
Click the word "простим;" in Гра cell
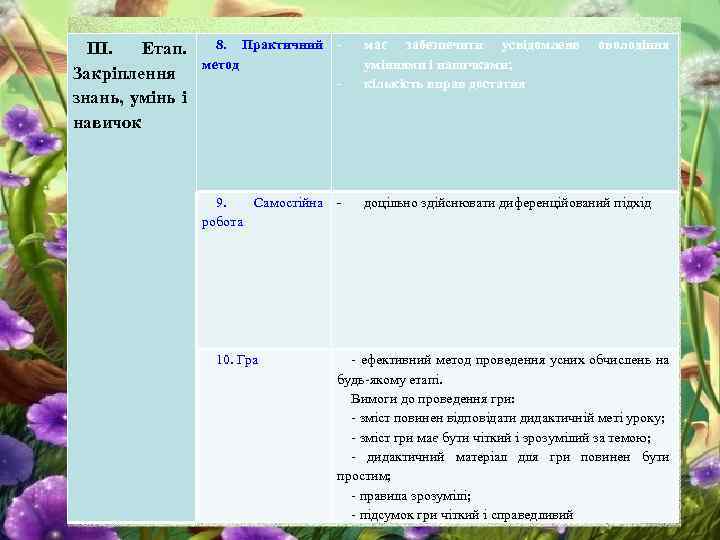[364, 476]
